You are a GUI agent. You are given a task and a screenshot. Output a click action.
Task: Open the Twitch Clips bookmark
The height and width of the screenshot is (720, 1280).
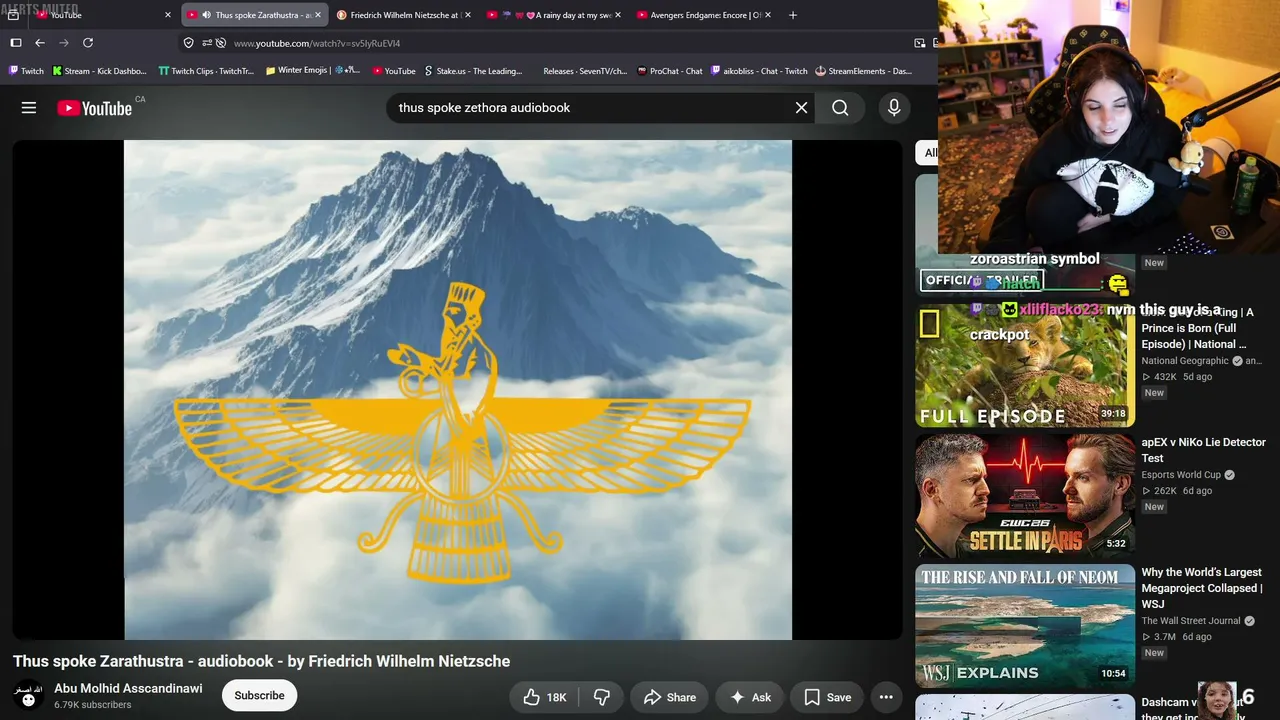[x=206, y=71]
